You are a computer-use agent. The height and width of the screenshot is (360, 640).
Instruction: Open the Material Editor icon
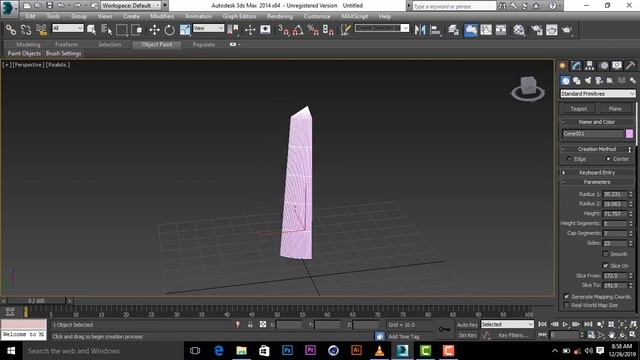pos(519,30)
